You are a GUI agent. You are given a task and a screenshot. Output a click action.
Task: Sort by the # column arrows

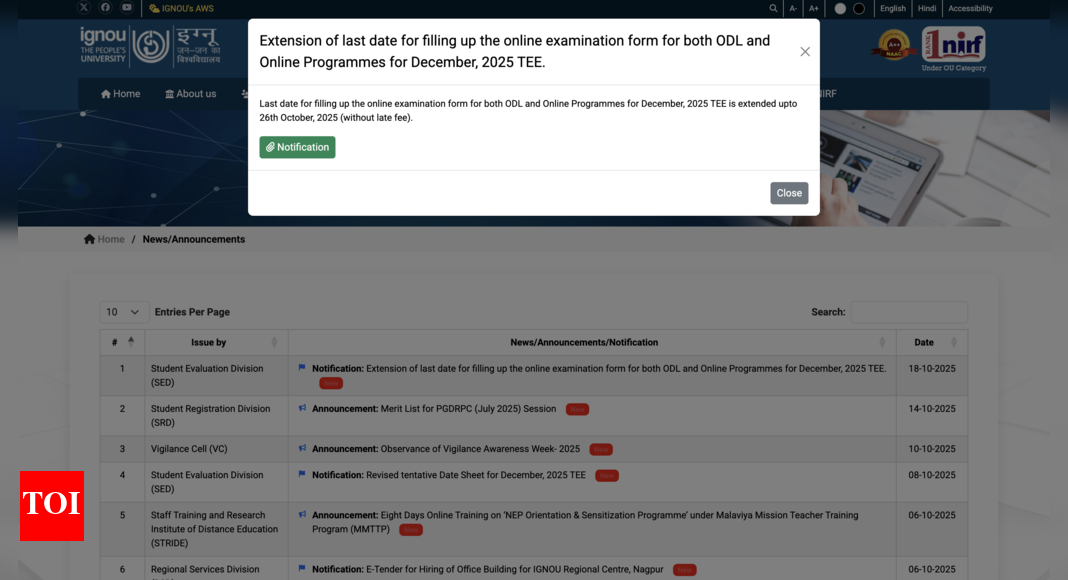coord(131,342)
